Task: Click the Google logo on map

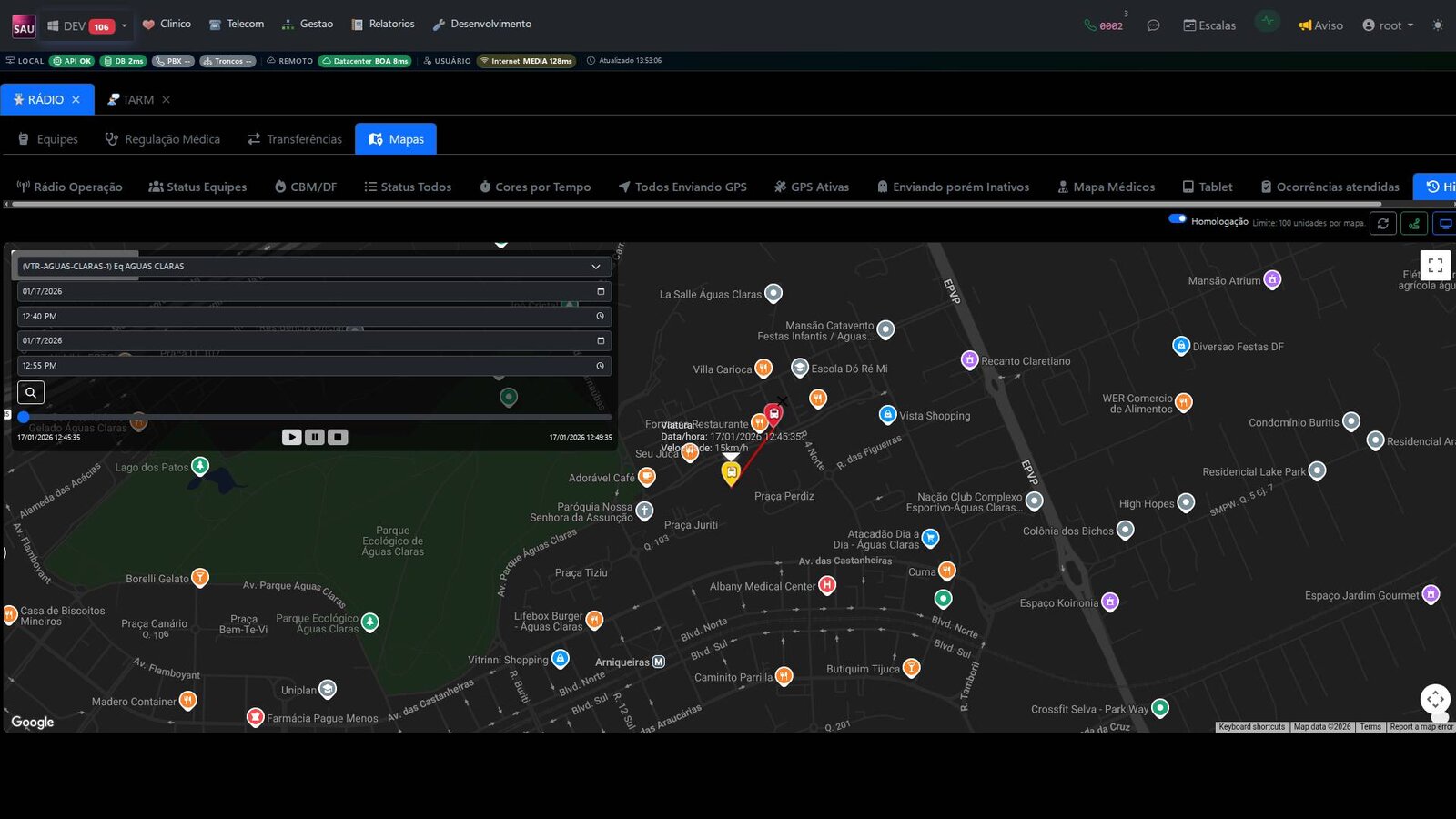Action: (x=33, y=722)
